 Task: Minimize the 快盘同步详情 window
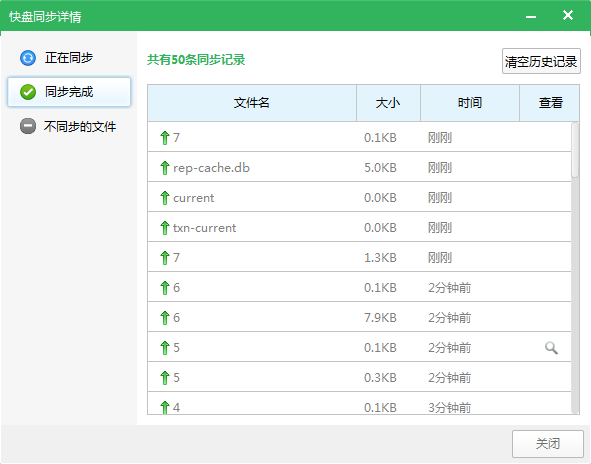click(531, 17)
